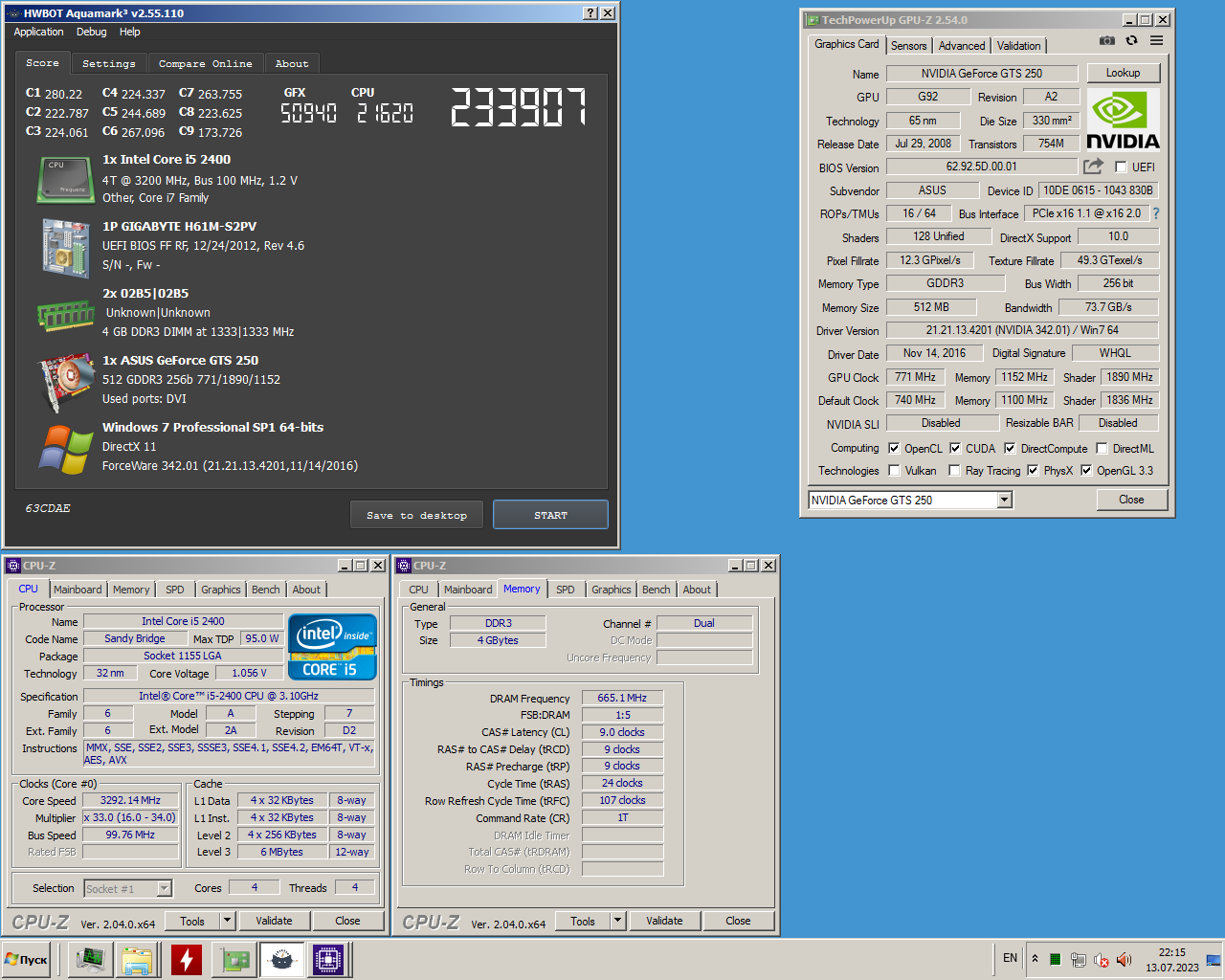Switch to GPU-Z in the taskbar
The height and width of the screenshot is (980, 1225).
(234, 959)
